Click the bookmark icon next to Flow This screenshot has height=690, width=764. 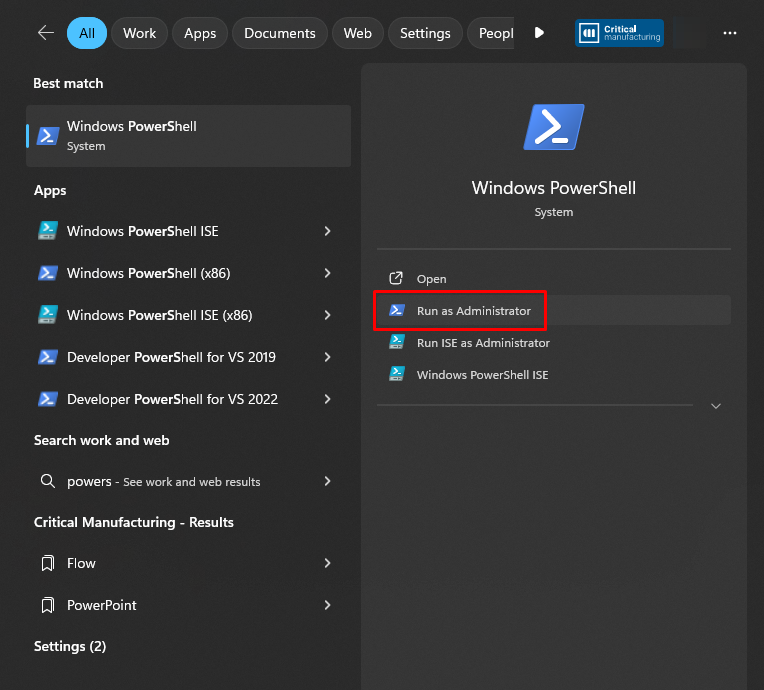(x=47, y=563)
